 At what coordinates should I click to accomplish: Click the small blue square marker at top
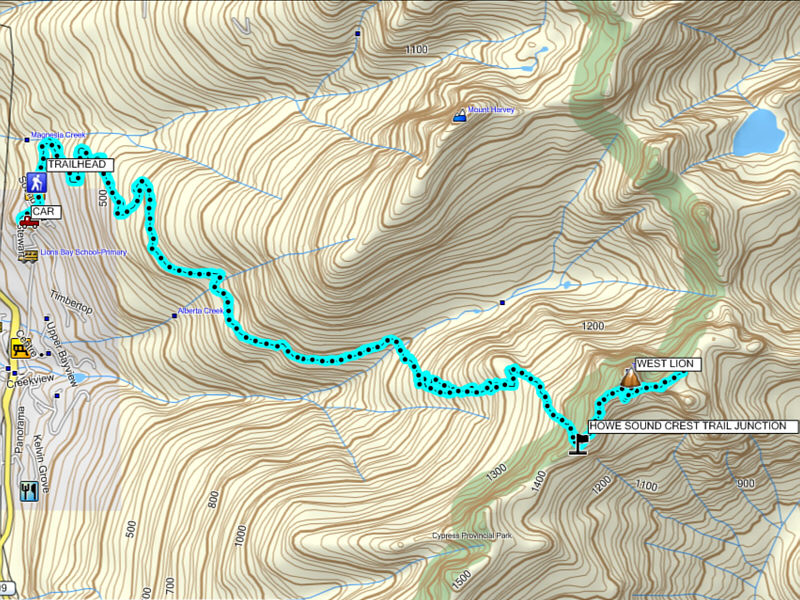coord(358,34)
